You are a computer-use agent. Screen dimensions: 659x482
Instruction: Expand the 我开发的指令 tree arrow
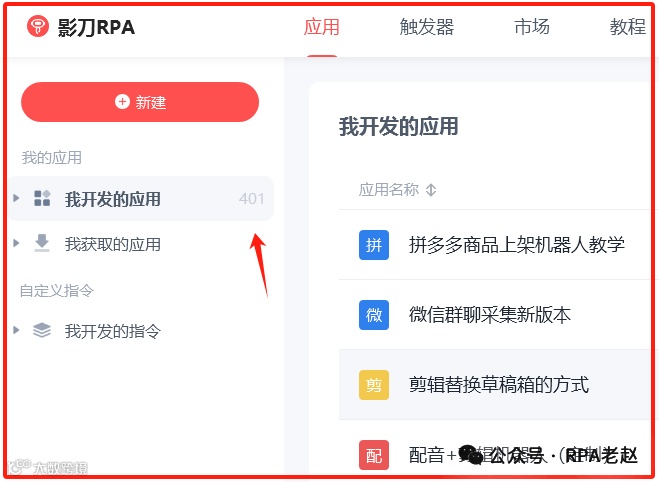tap(16, 330)
